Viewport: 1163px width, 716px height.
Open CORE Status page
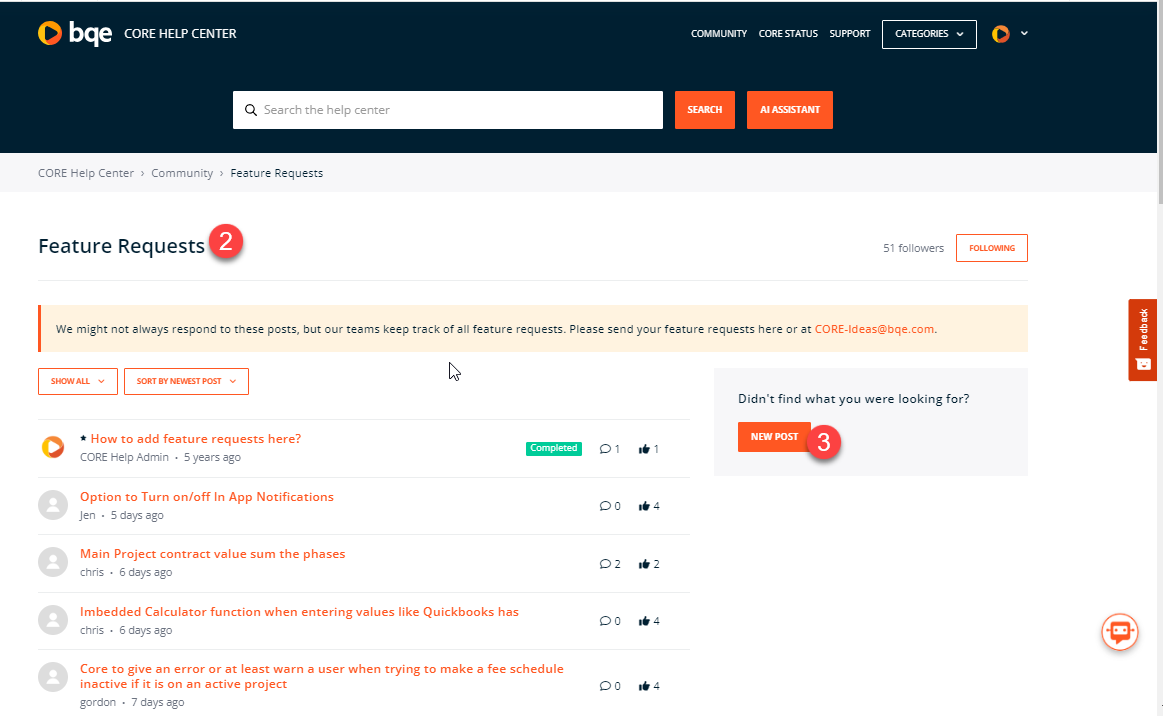788,33
